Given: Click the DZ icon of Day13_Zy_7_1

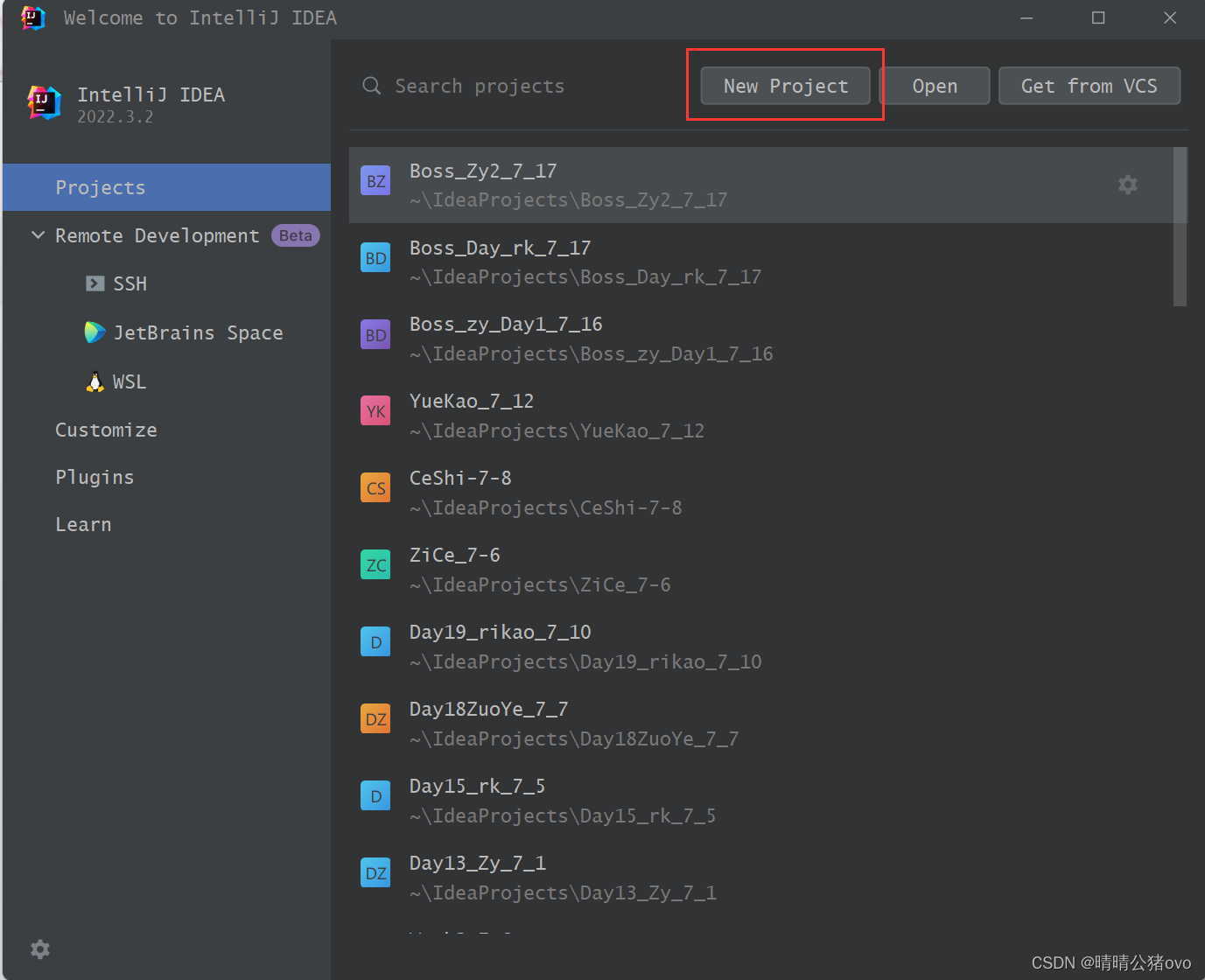Looking at the screenshot, I should tap(375, 873).
